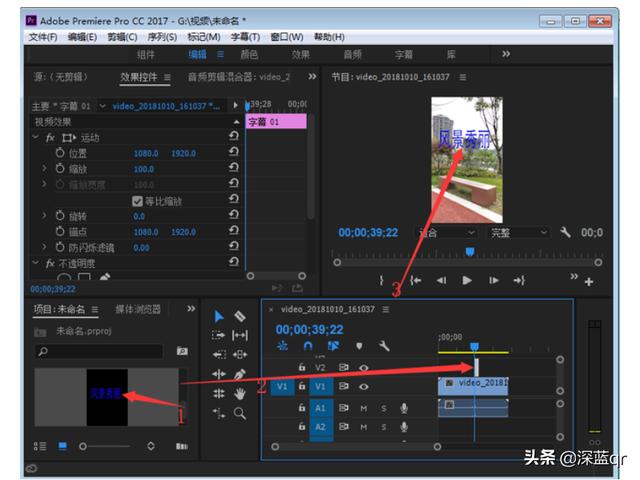Play the program monitor
This screenshot has height=480, width=640.
pyautogui.click(x=467, y=280)
